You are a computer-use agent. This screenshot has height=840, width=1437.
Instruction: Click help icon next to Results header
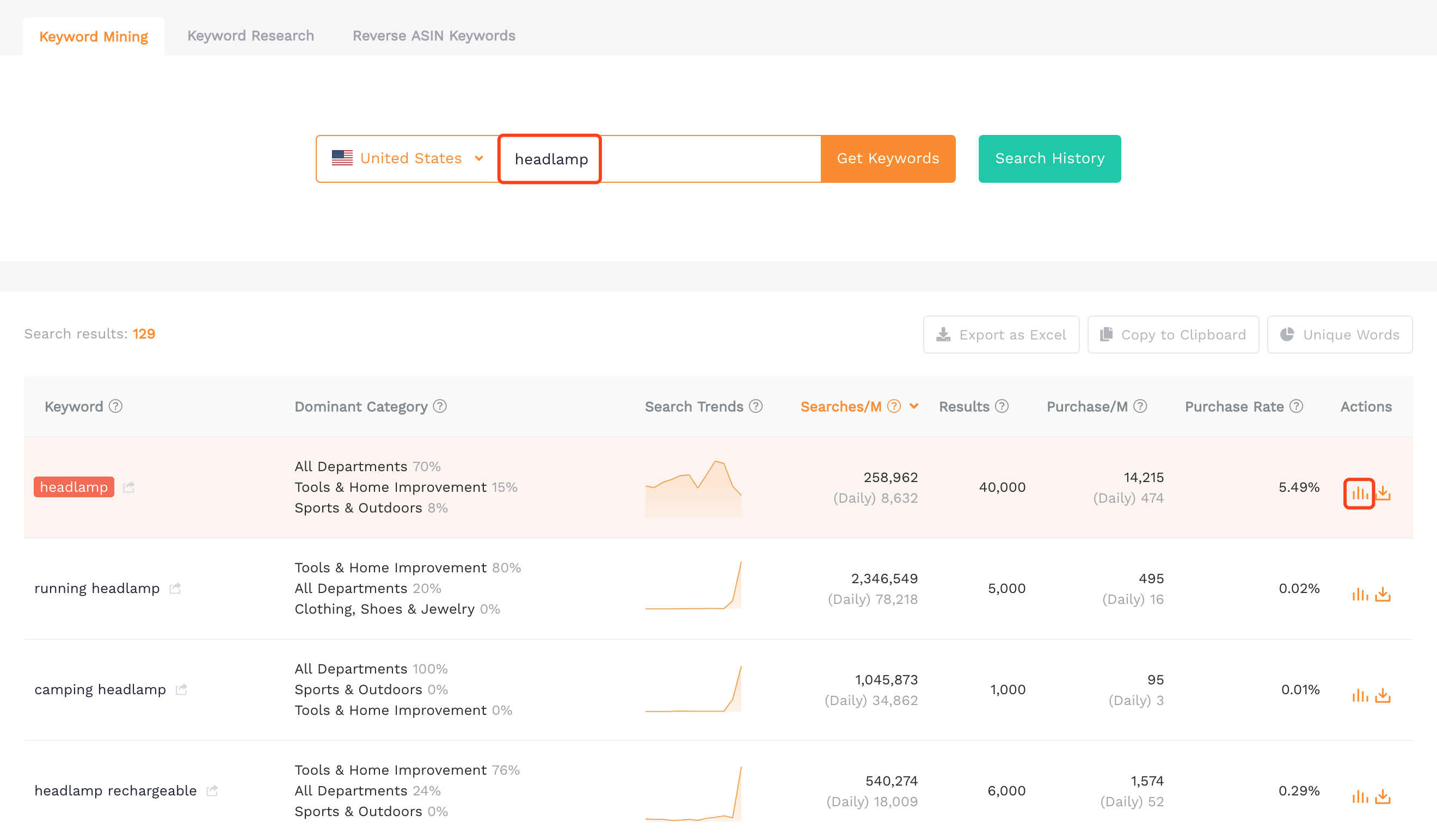[x=1002, y=406]
